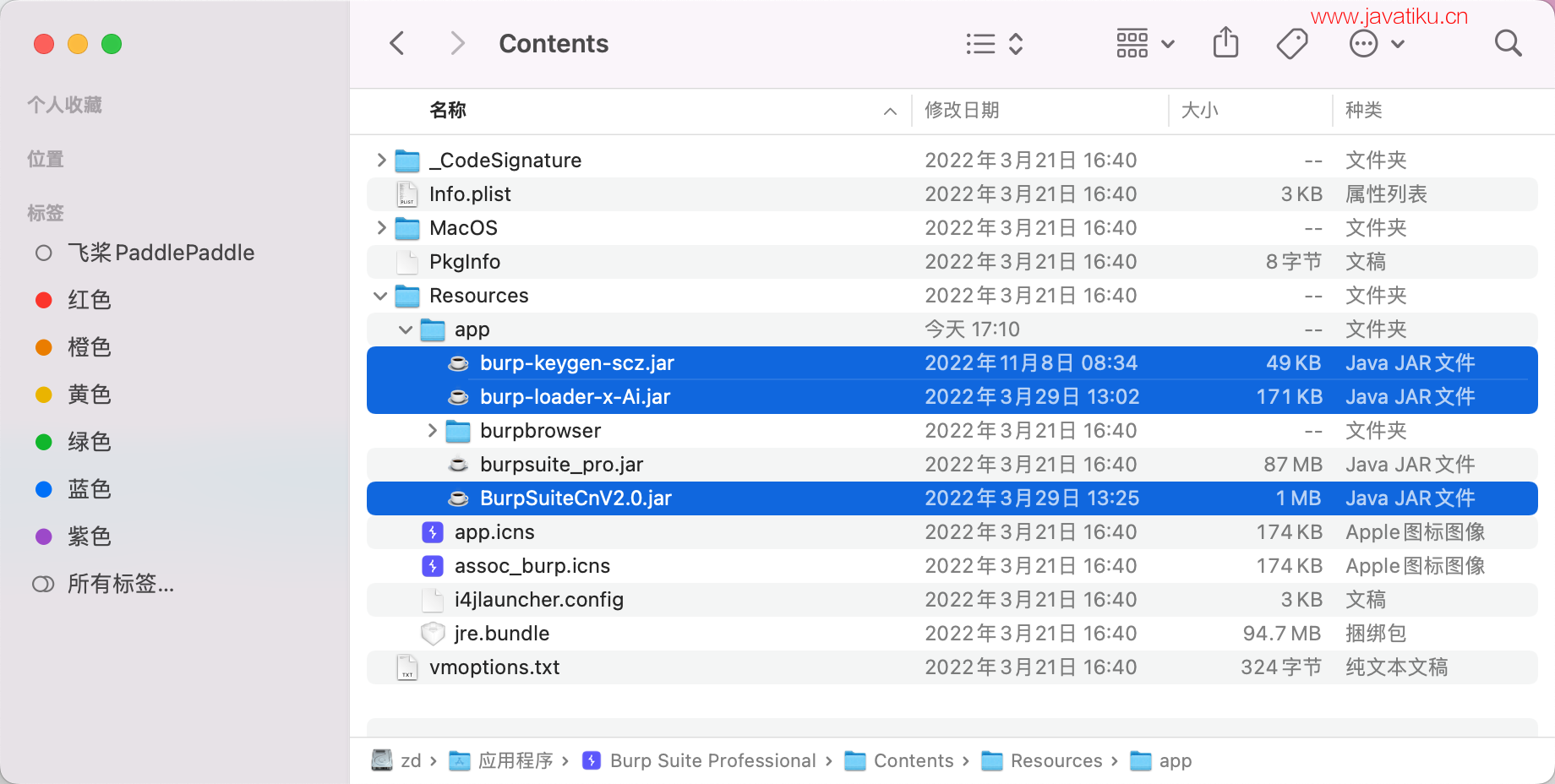Image resolution: width=1555 pixels, height=784 pixels.
Task: Go to 应用程序 in the path bar
Action: coord(501,760)
